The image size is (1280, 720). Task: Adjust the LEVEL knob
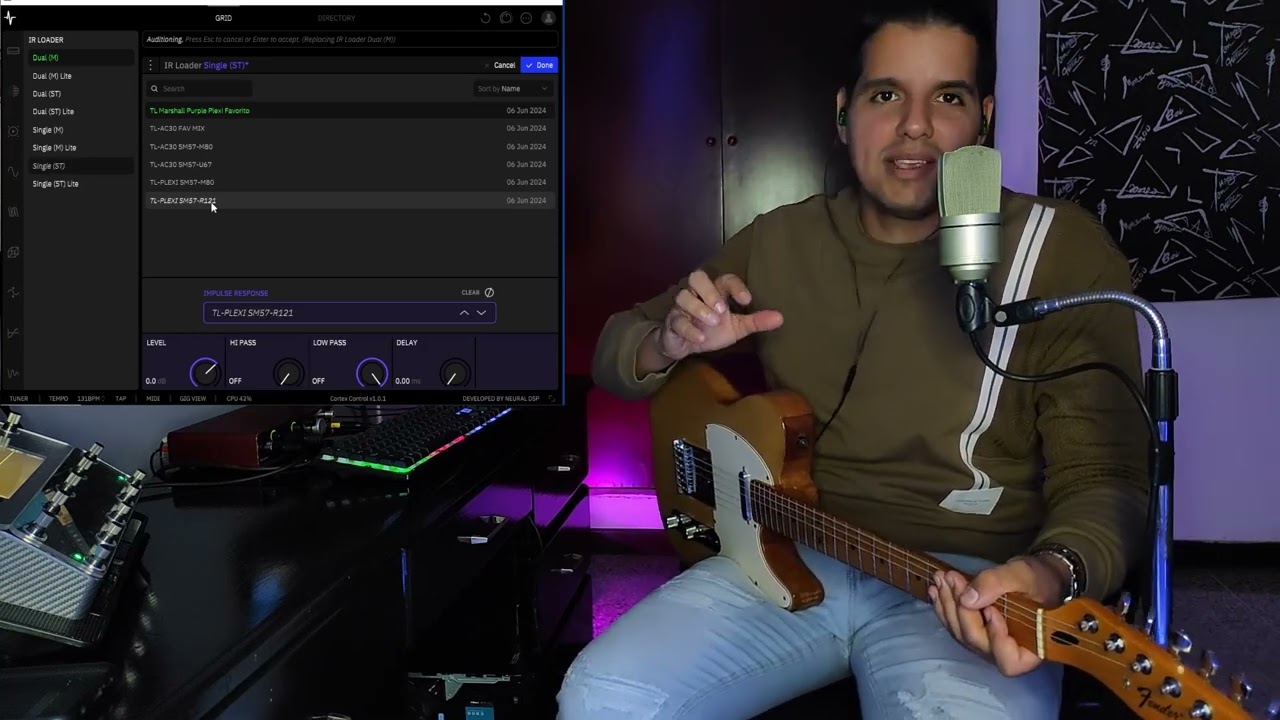click(x=205, y=373)
